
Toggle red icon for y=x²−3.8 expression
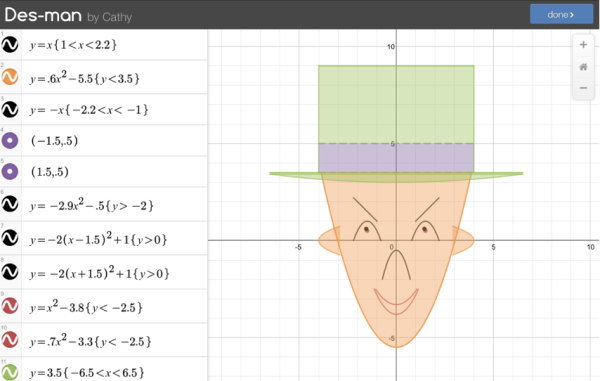coord(10,306)
